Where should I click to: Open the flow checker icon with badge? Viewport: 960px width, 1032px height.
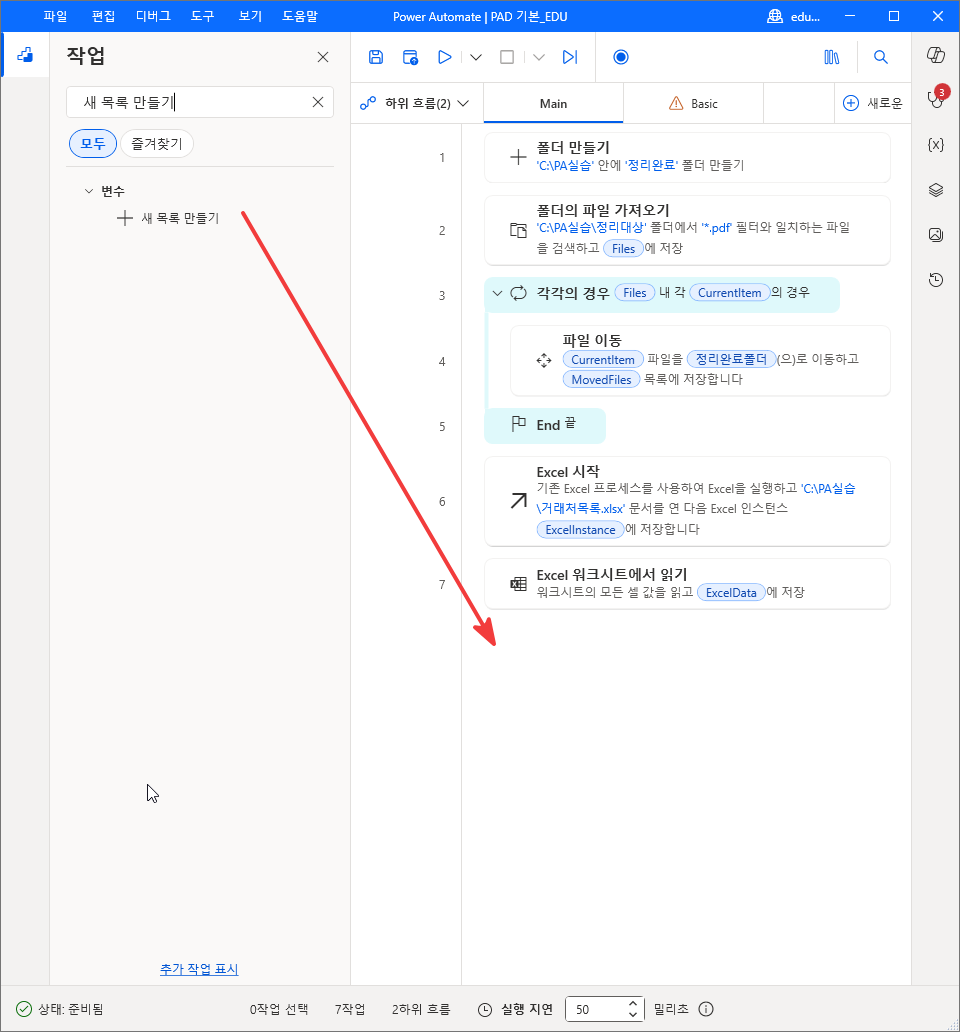click(x=936, y=98)
